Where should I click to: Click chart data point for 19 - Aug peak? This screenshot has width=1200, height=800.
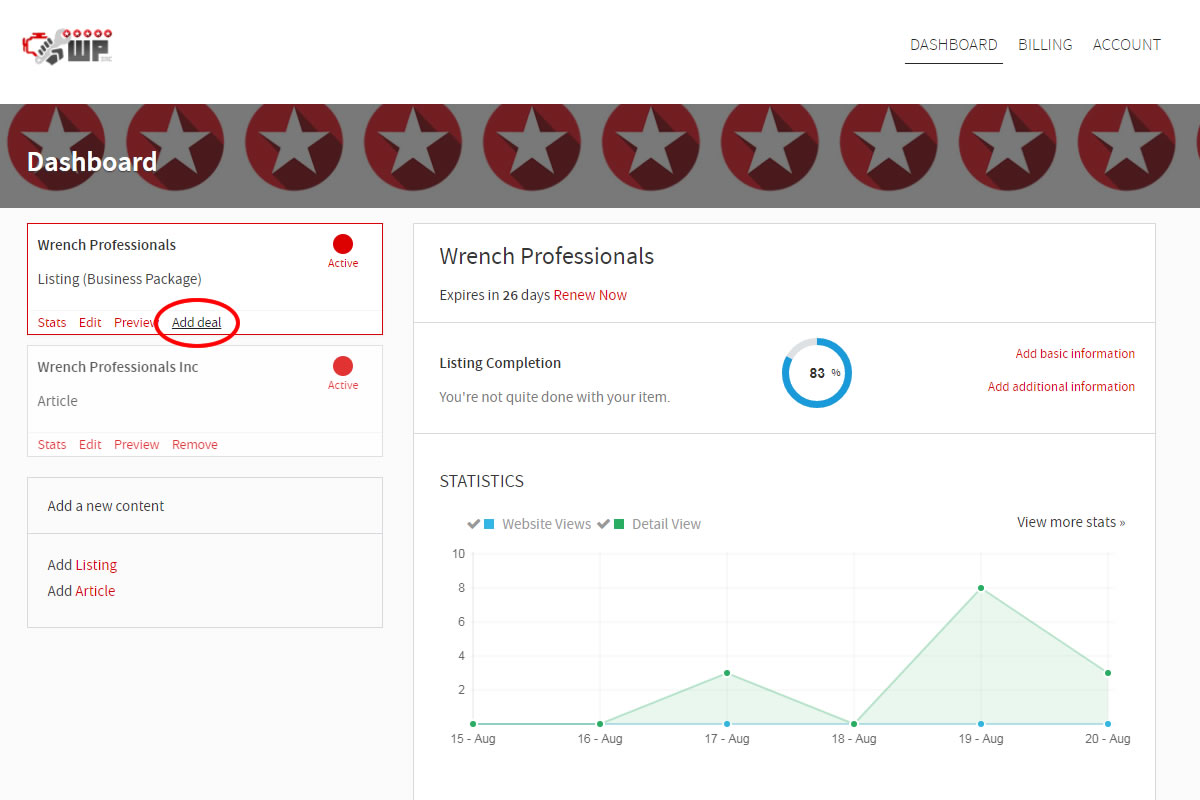point(981,588)
